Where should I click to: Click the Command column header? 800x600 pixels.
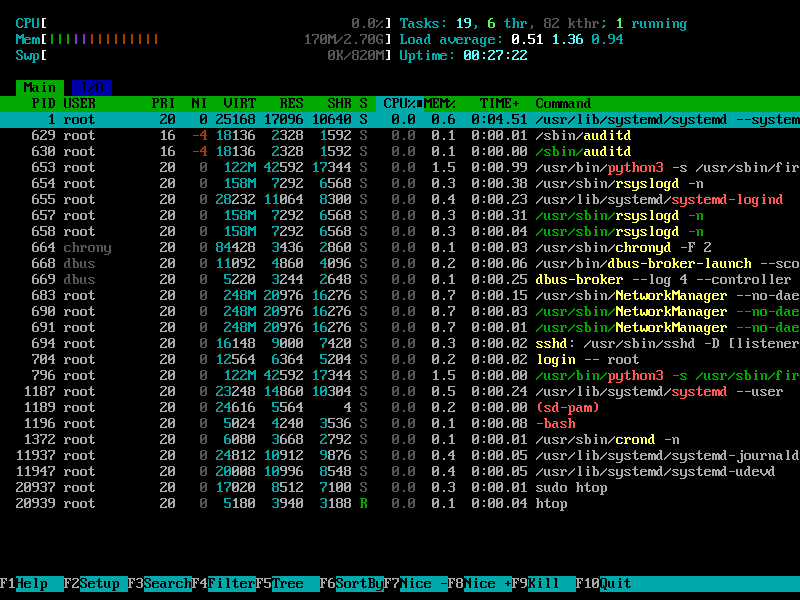(563, 104)
